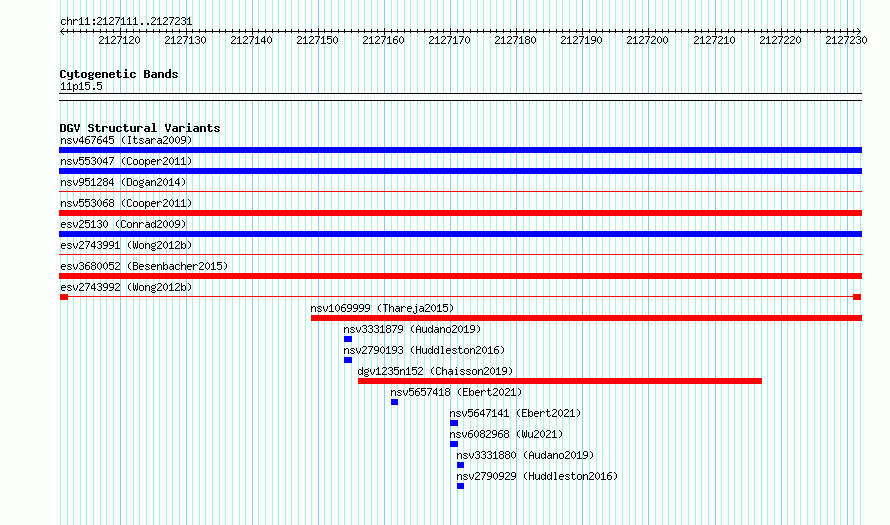Click right red end block of esv2743992

(857, 297)
